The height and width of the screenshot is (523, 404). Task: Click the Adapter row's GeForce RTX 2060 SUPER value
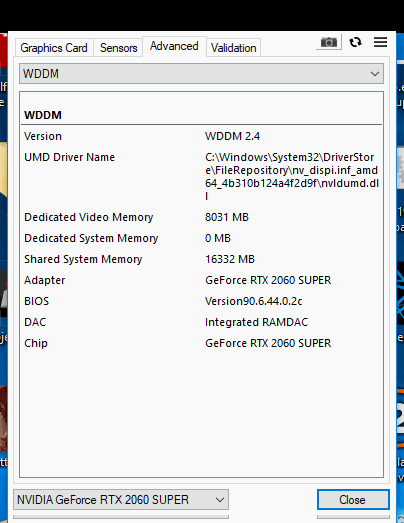[268, 280]
